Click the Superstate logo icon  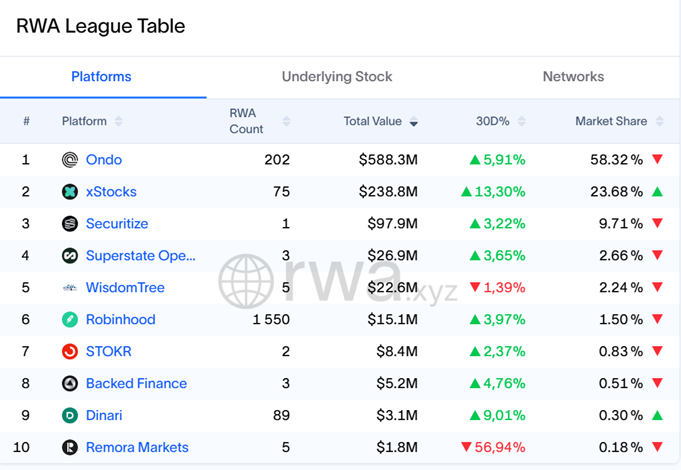(70, 256)
